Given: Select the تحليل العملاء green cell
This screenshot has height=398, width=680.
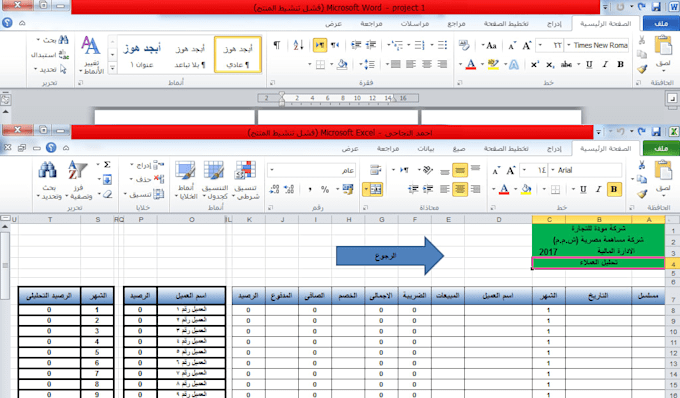Looking at the screenshot, I should (x=598, y=263).
